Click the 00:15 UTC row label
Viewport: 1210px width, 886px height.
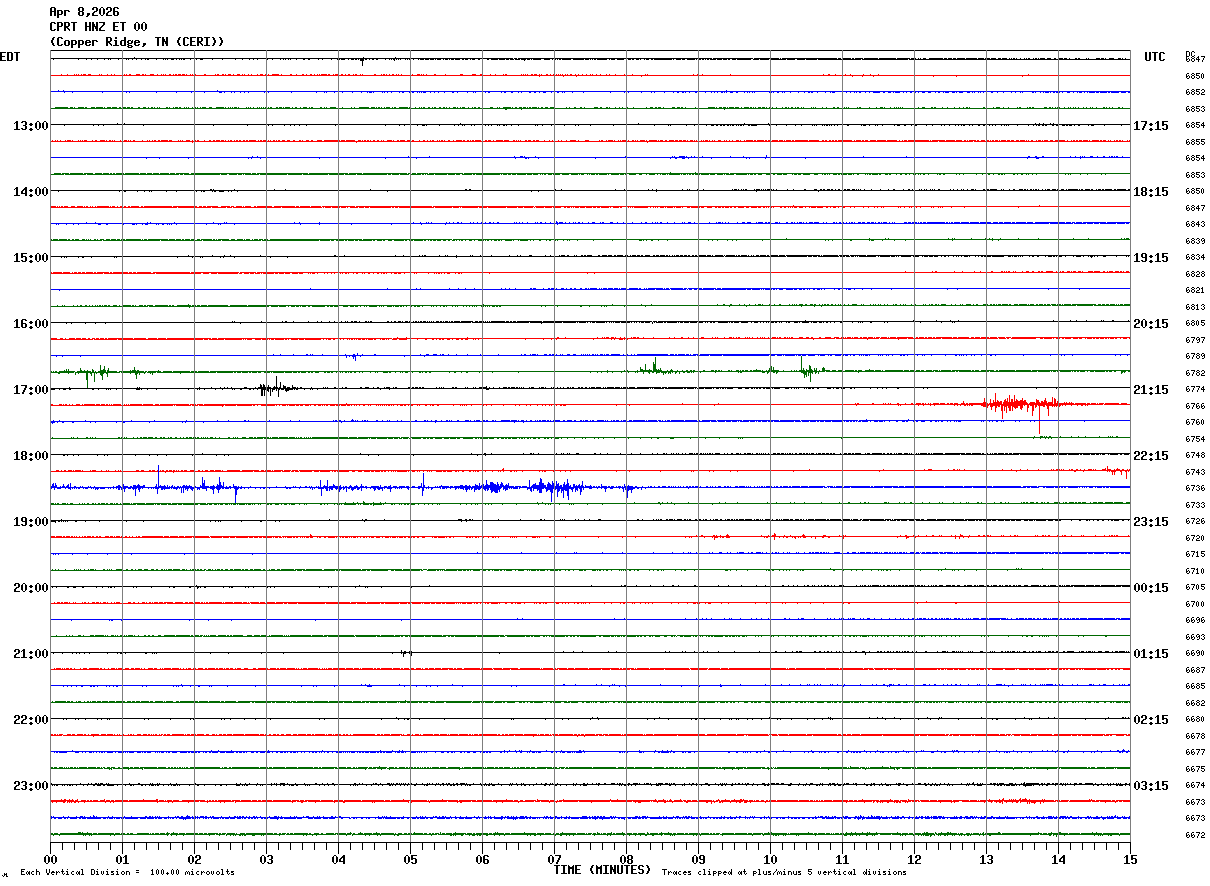point(1151,588)
